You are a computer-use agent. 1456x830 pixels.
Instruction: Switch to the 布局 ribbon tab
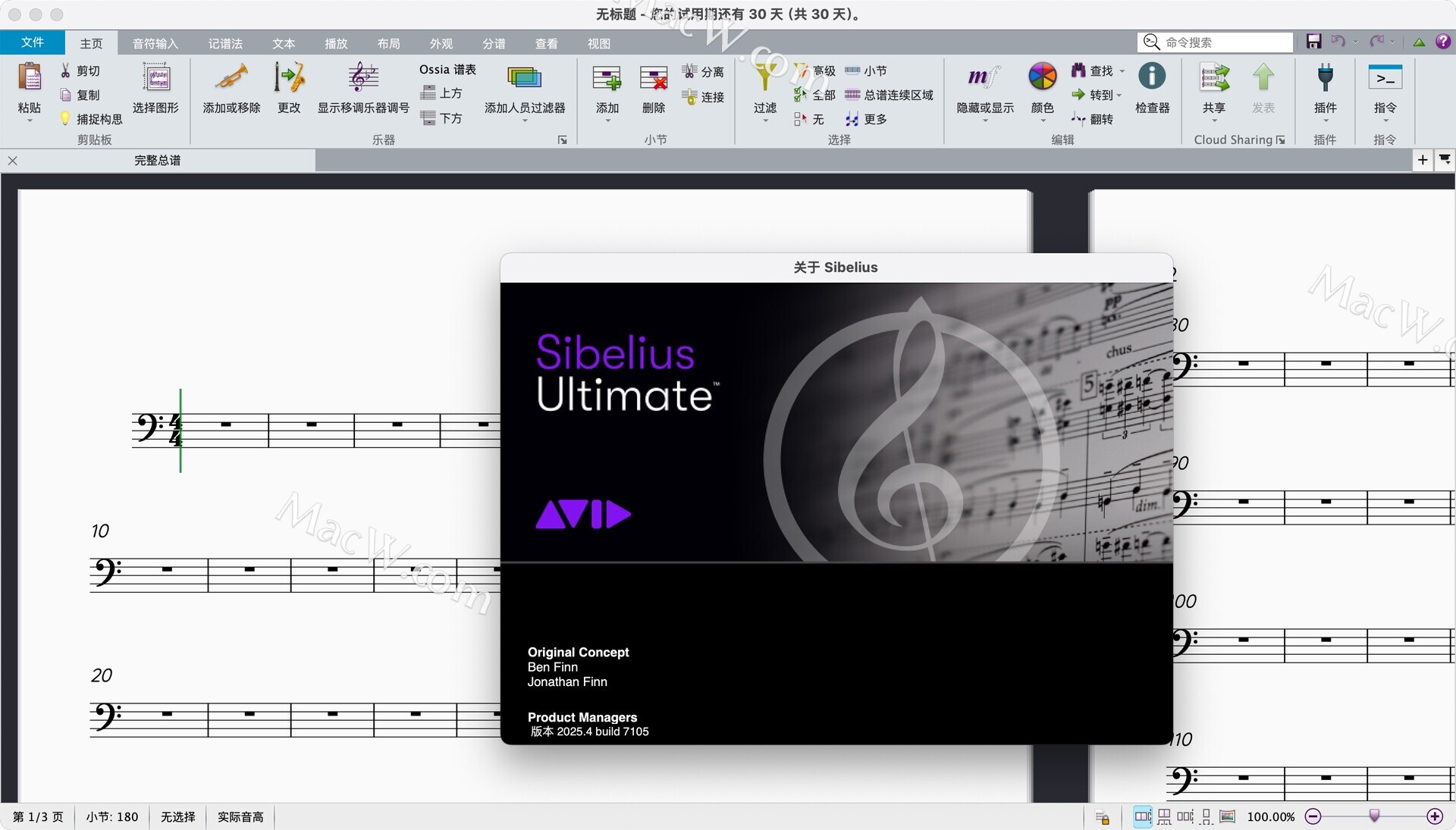point(388,43)
